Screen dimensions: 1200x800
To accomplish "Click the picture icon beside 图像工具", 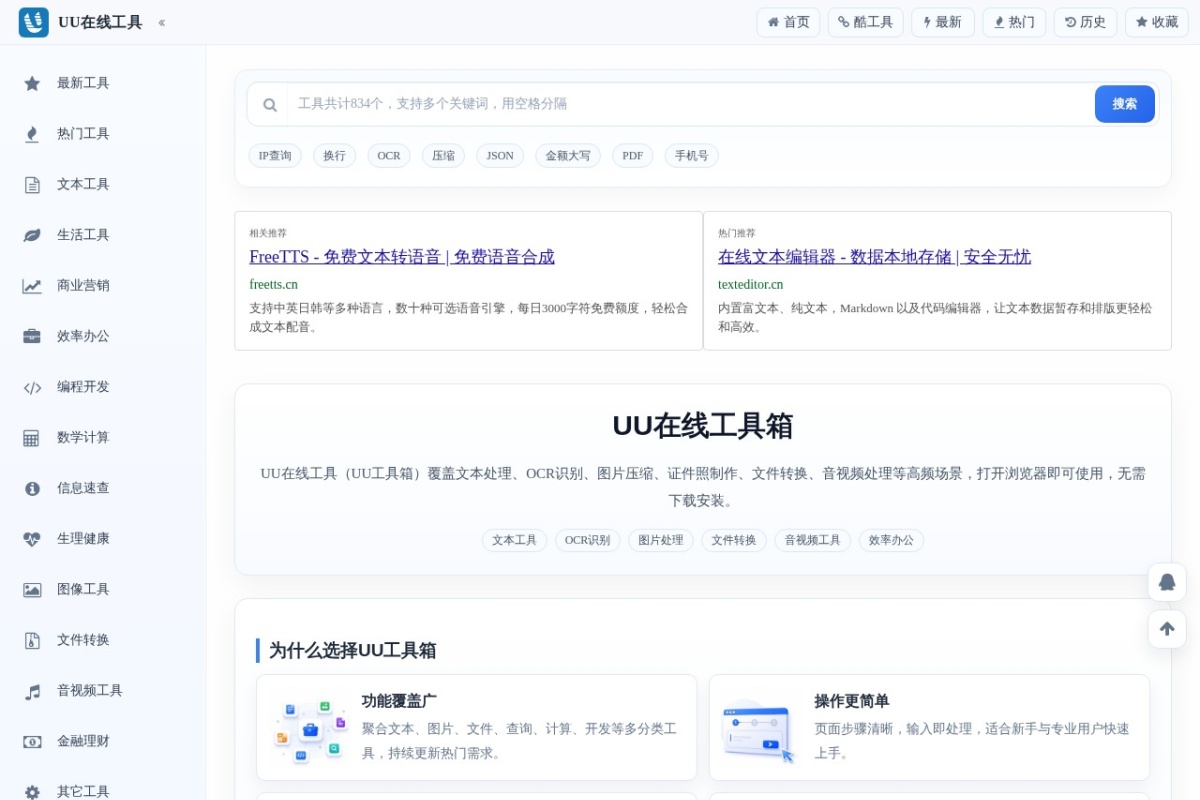I will click(x=32, y=590).
